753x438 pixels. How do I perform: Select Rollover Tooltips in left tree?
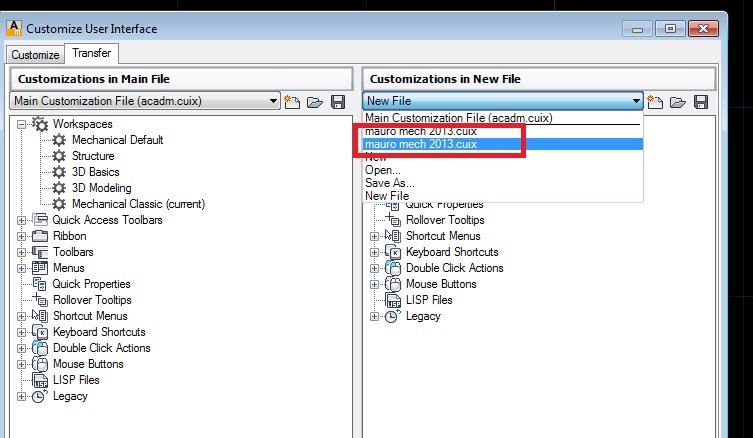point(92,300)
